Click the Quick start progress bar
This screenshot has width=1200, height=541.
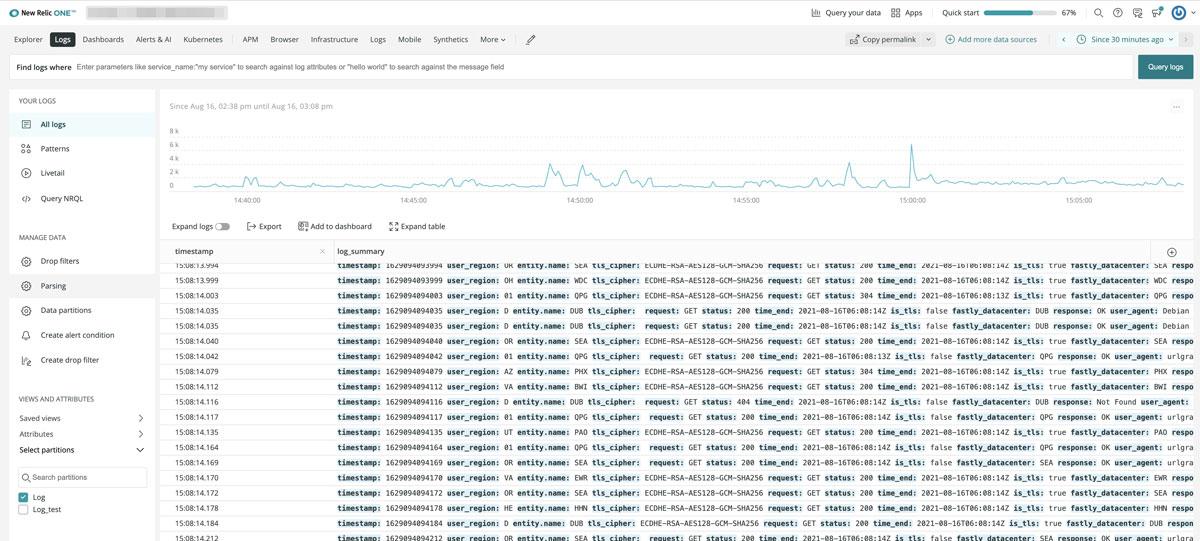(x=1020, y=13)
